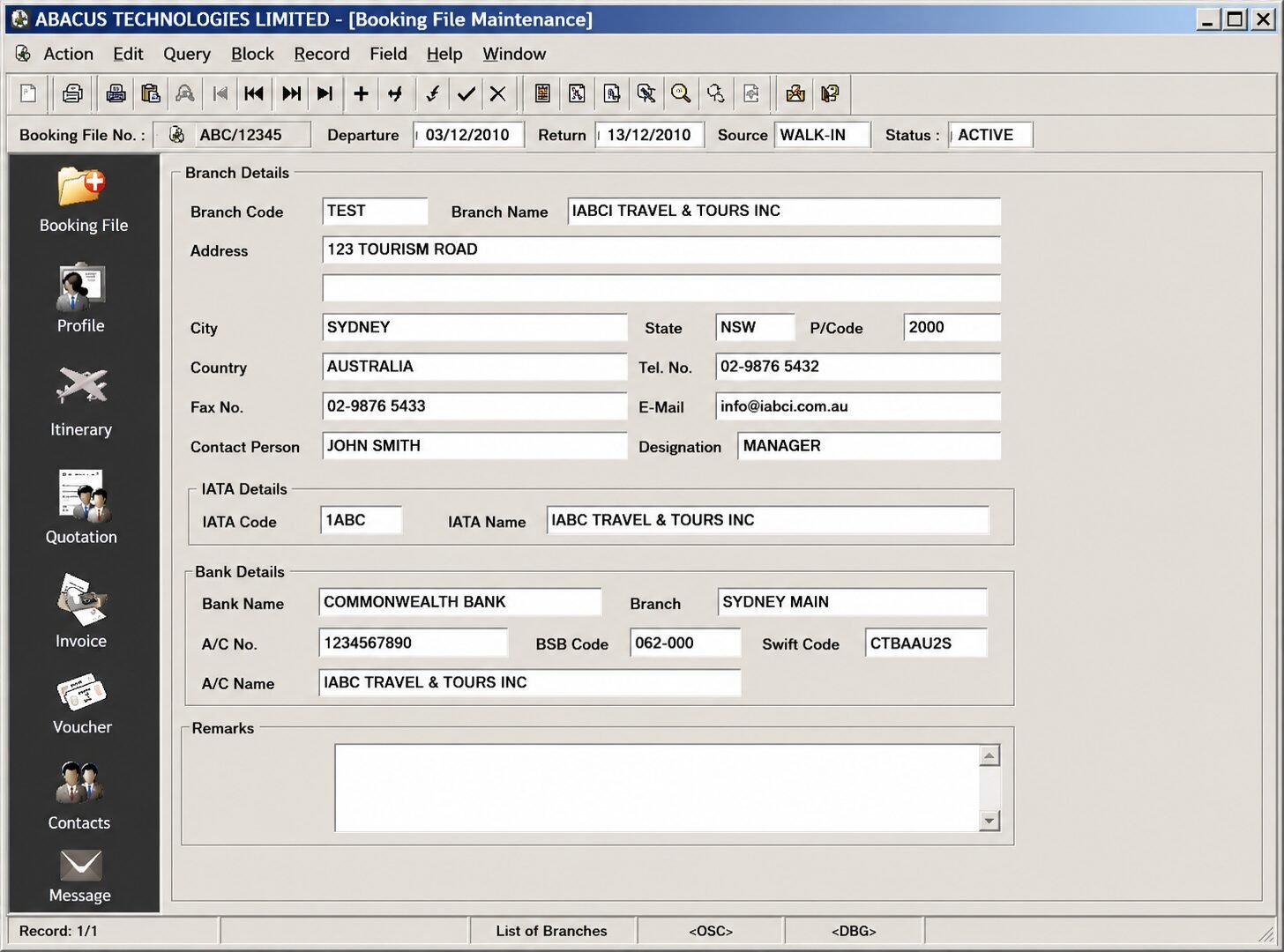
Task: Go to last record arrow icon
Action: coord(325,93)
